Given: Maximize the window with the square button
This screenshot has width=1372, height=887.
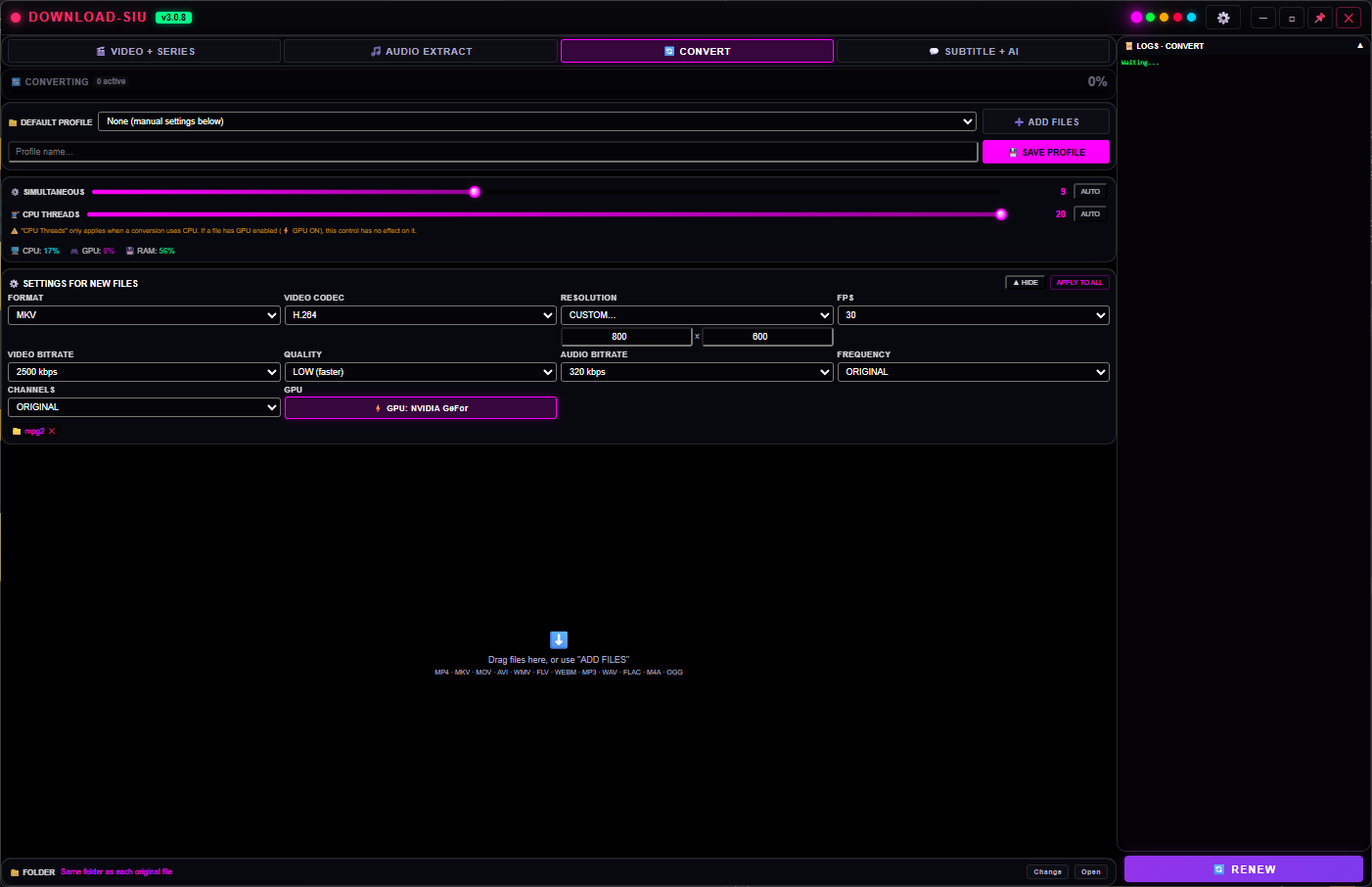Looking at the screenshot, I should [x=1292, y=18].
